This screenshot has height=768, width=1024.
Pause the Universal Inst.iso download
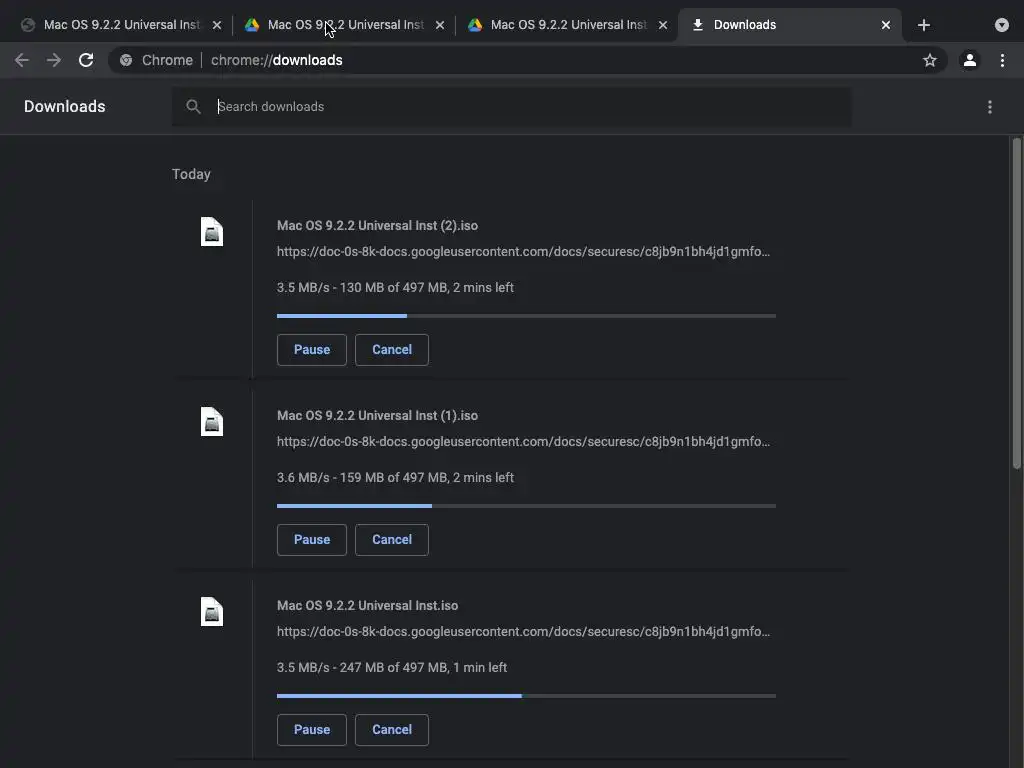coord(312,730)
